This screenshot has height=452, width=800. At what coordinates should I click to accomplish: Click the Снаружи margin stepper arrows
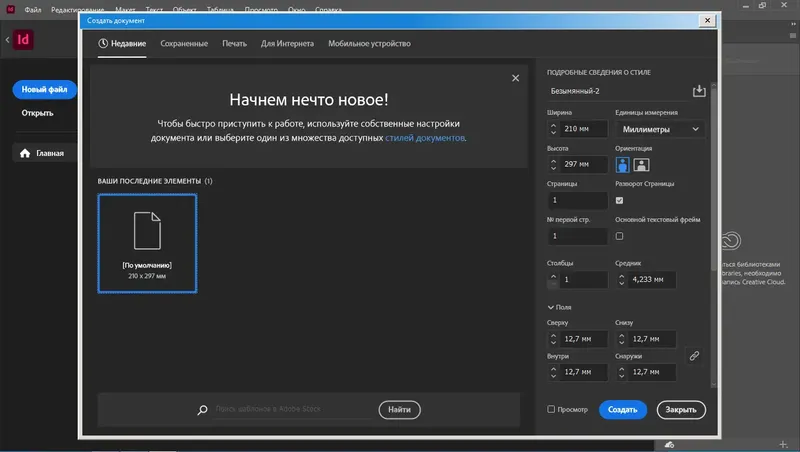pos(621,372)
